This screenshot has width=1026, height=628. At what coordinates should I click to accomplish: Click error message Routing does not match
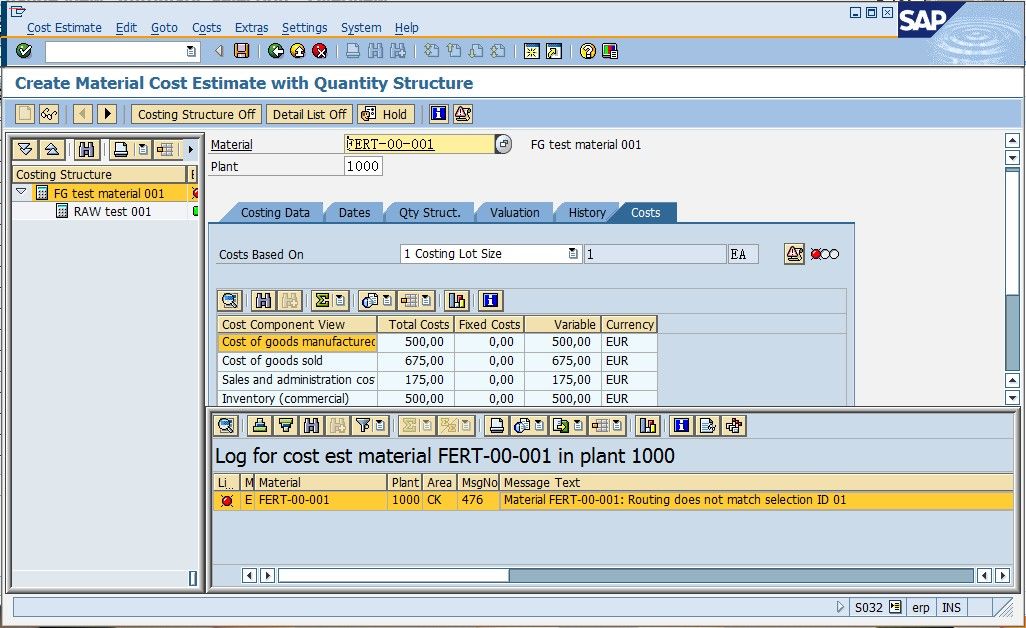675,500
